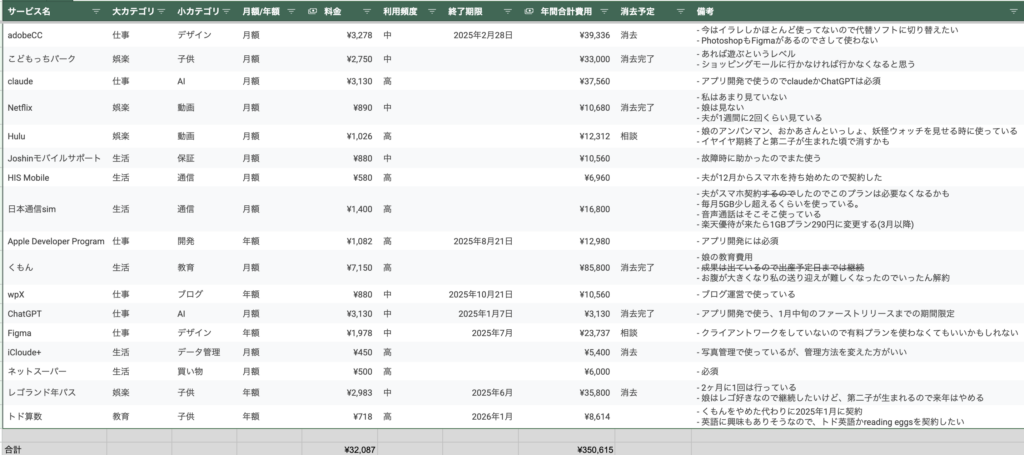Select total annual cost ¥350,615 cell
The height and width of the screenshot is (455, 1024).
tap(567, 450)
